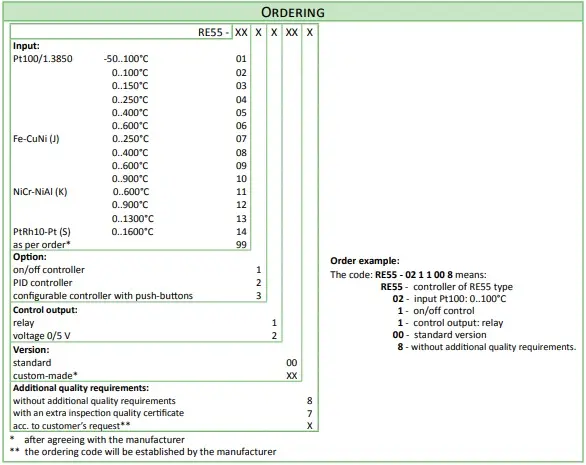Viewport: 586px width, 465px height.
Task: Click input code '12'
Action: point(241,205)
